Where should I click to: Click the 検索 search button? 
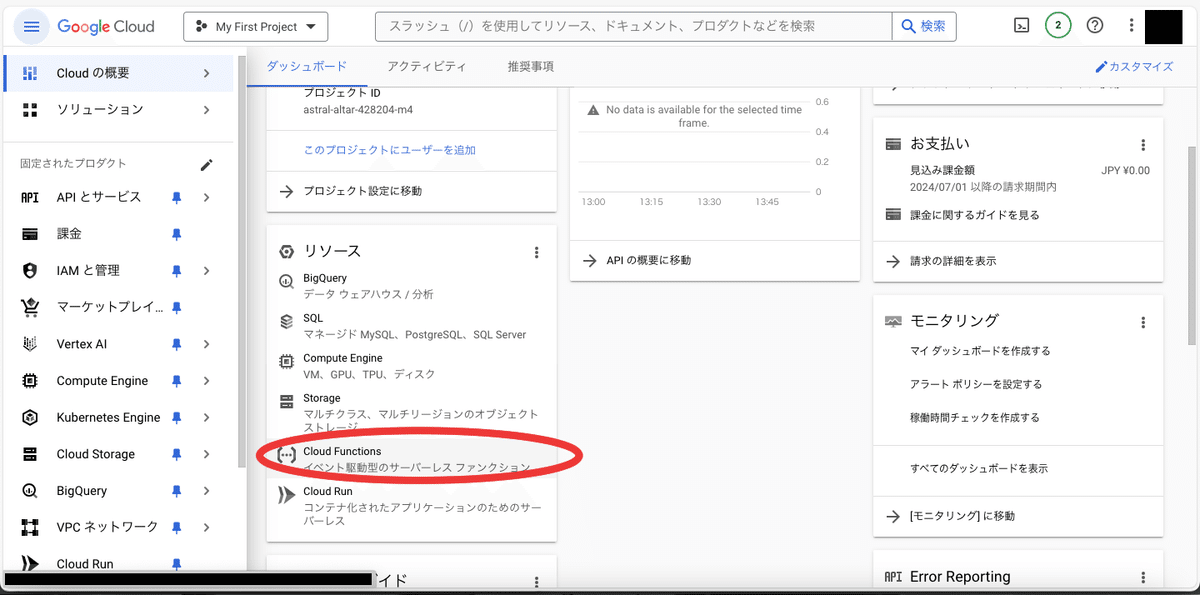(923, 26)
